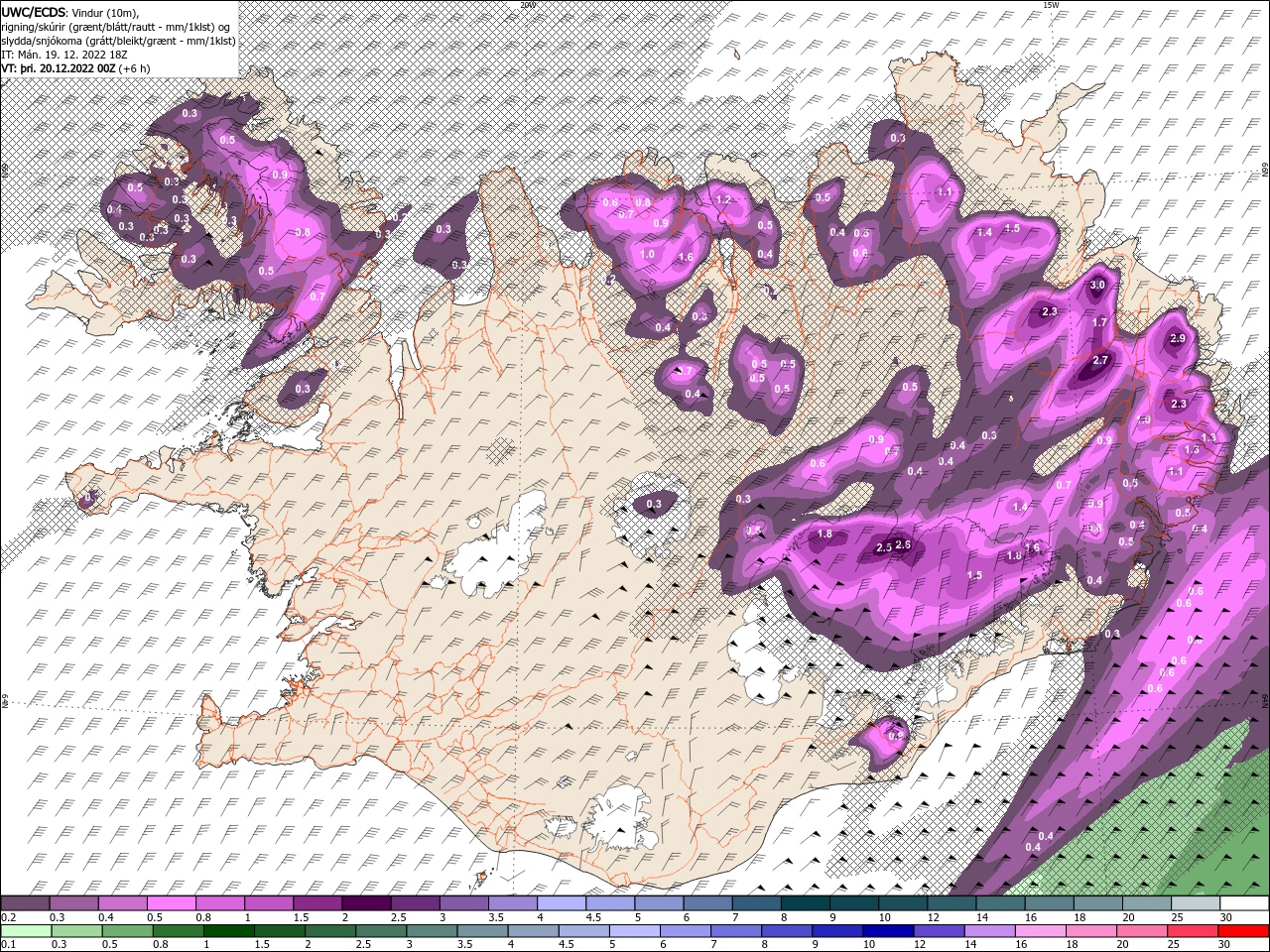Select lower legend swatch between 10 and 12
Image resolution: width=1270 pixels, height=952 pixels.
click(x=887, y=931)
